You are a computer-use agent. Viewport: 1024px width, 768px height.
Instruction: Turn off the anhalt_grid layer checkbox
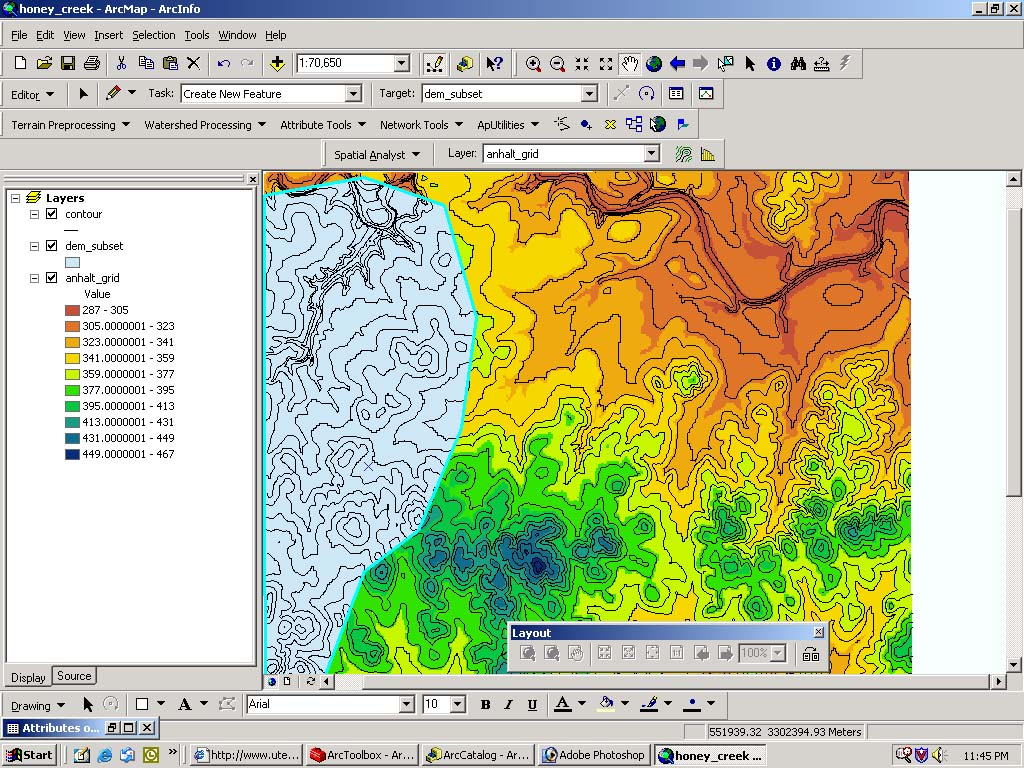[52, 278]
